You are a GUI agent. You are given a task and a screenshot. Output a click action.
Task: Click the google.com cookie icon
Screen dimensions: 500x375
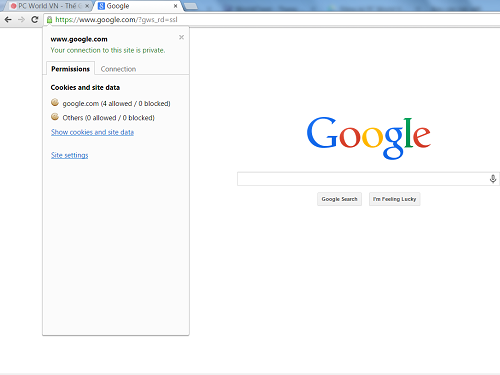pos(55,102)
